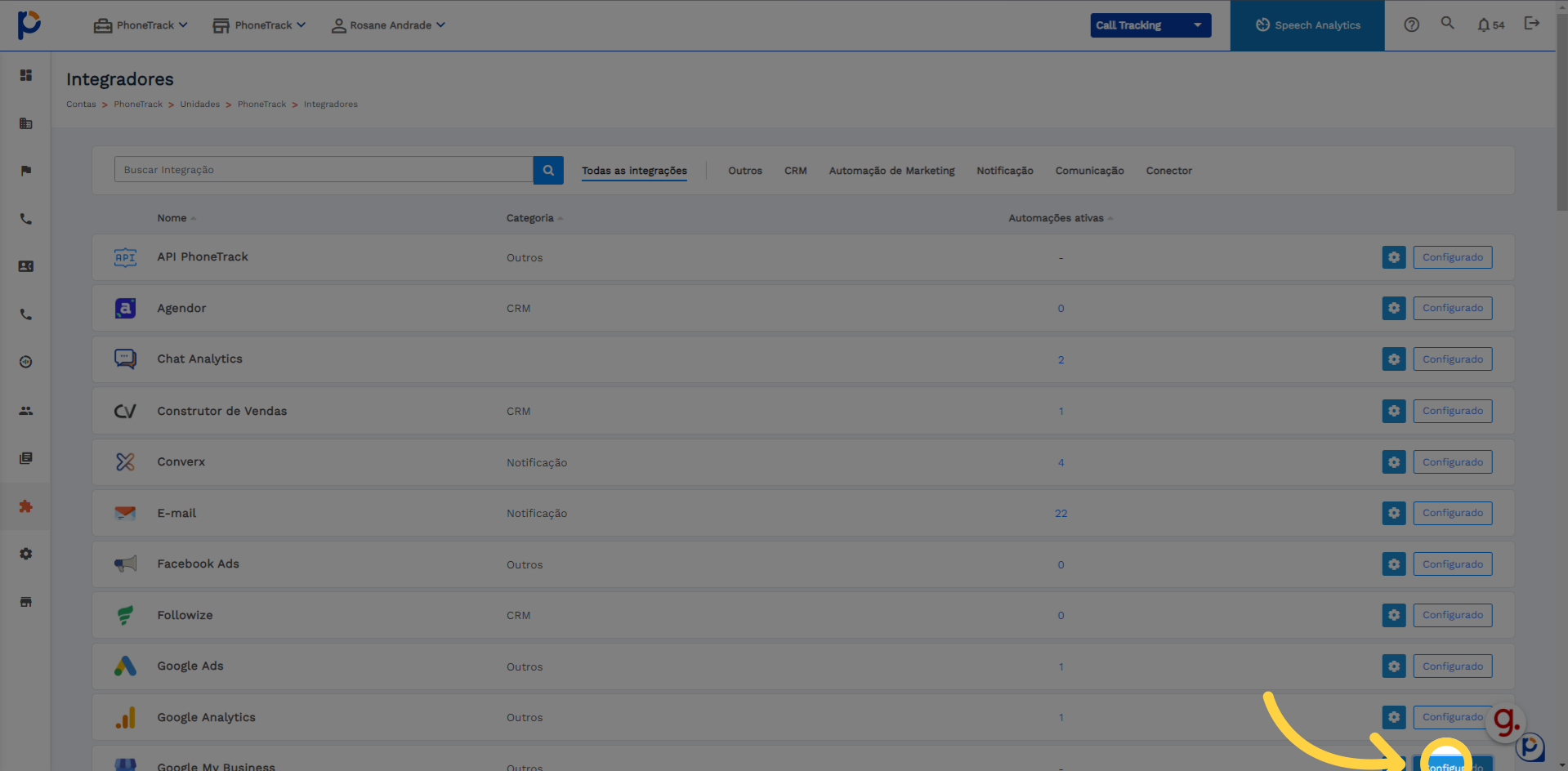Sort by the Nome column header

172,218
